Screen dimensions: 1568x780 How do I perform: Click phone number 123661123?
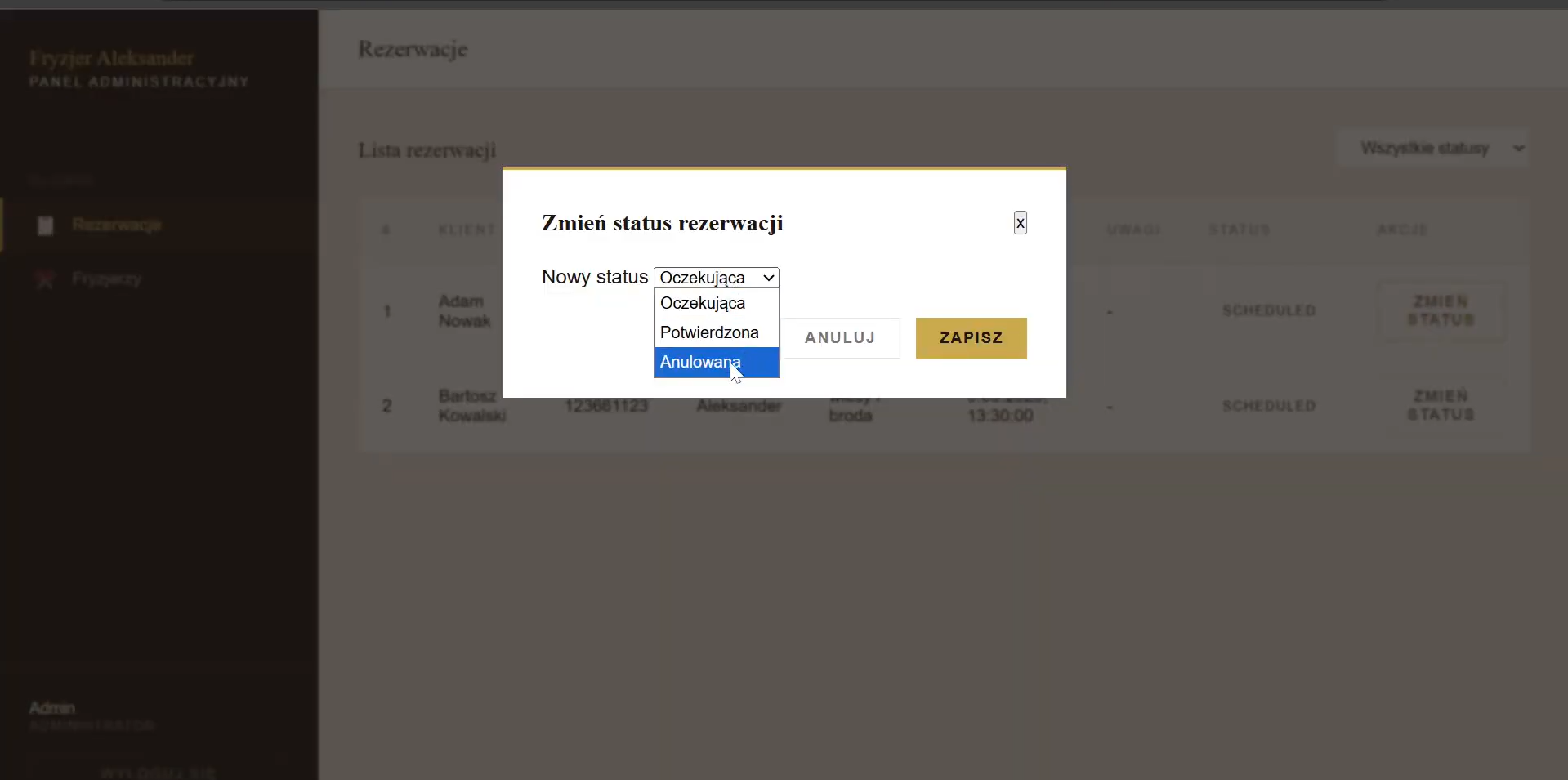tap(606, 406)
